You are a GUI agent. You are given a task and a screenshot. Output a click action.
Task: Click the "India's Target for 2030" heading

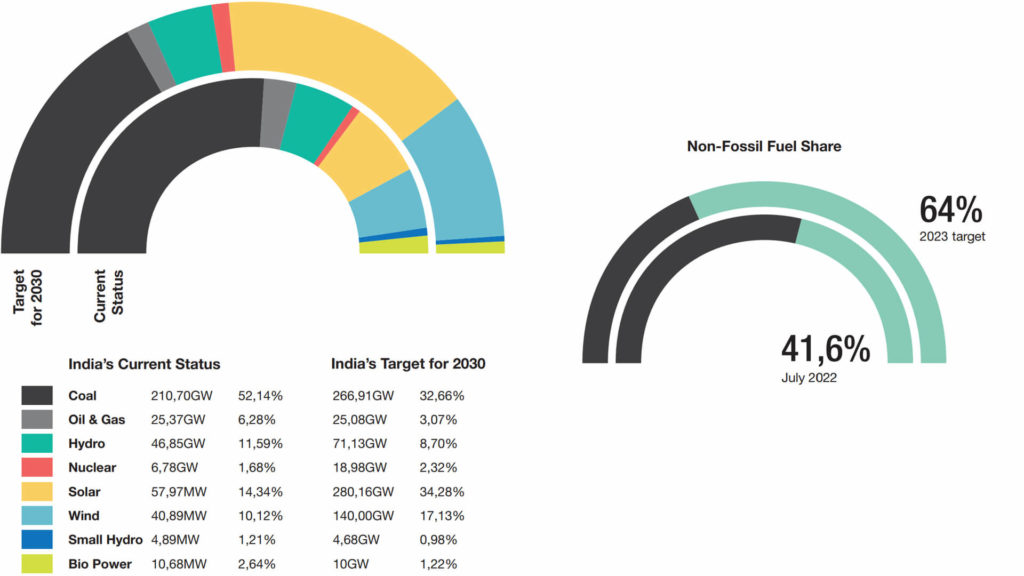(408, 364)
